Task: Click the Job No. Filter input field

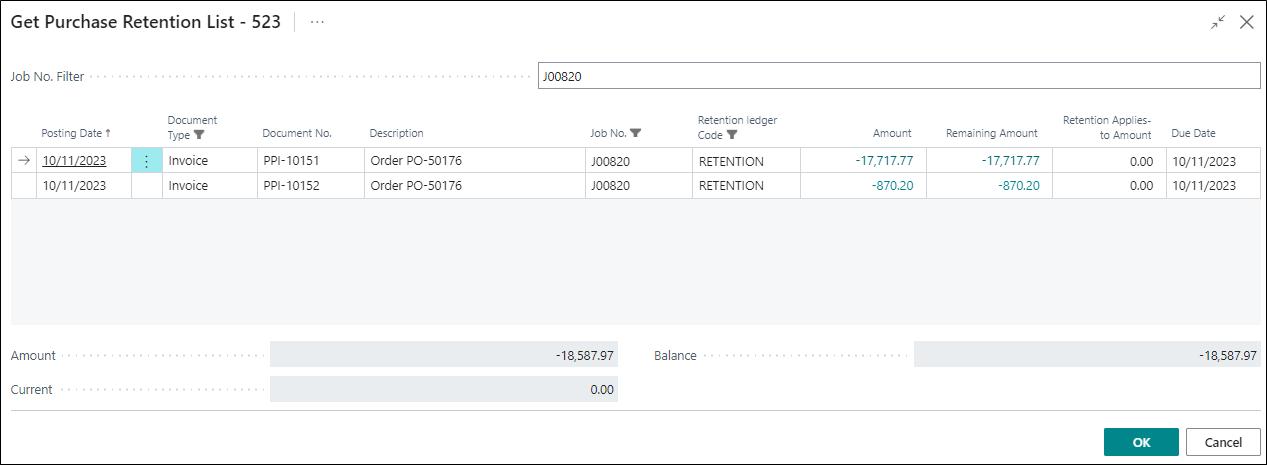Action: click(898, 76)
